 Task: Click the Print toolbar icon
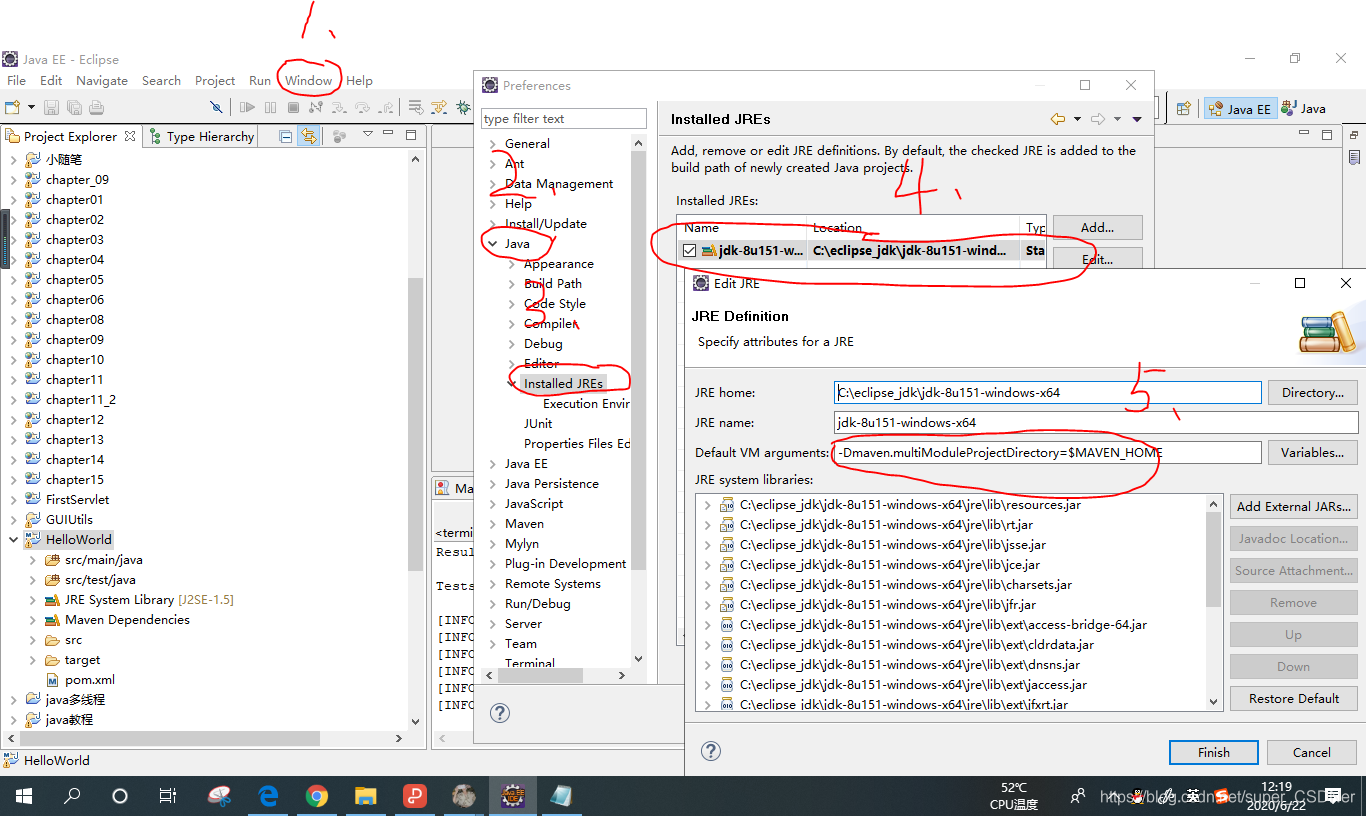click(x=96, y=107)
